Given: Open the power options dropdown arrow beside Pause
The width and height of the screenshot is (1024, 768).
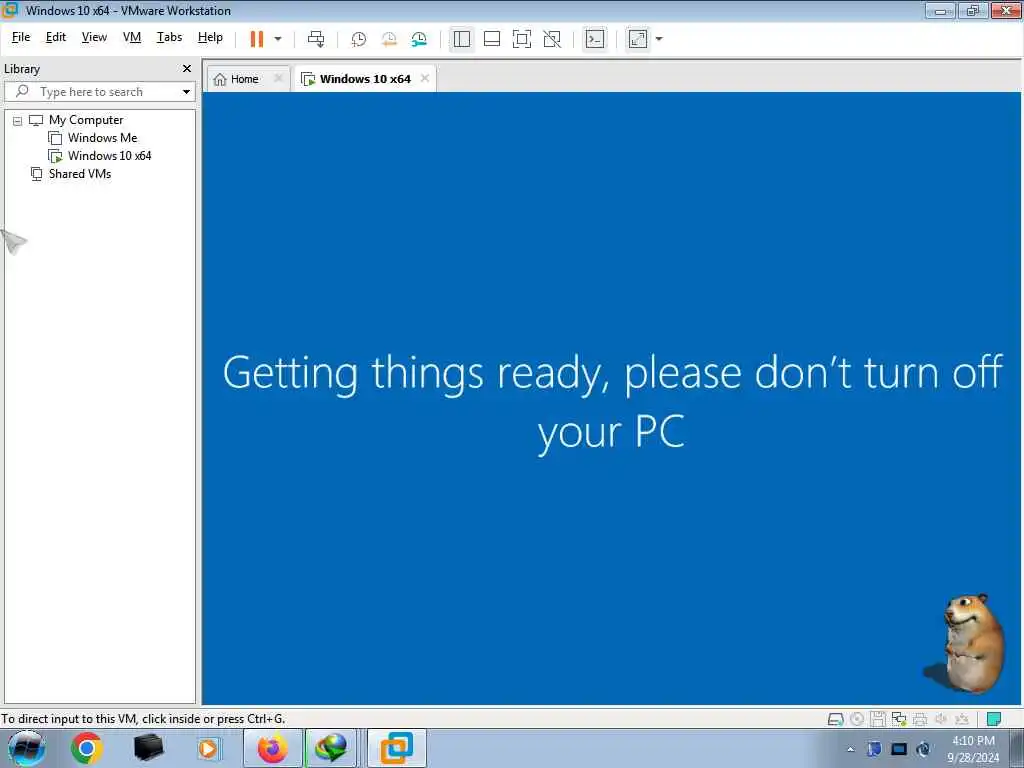Looking at the screenshot, I should tap(278, 39).
